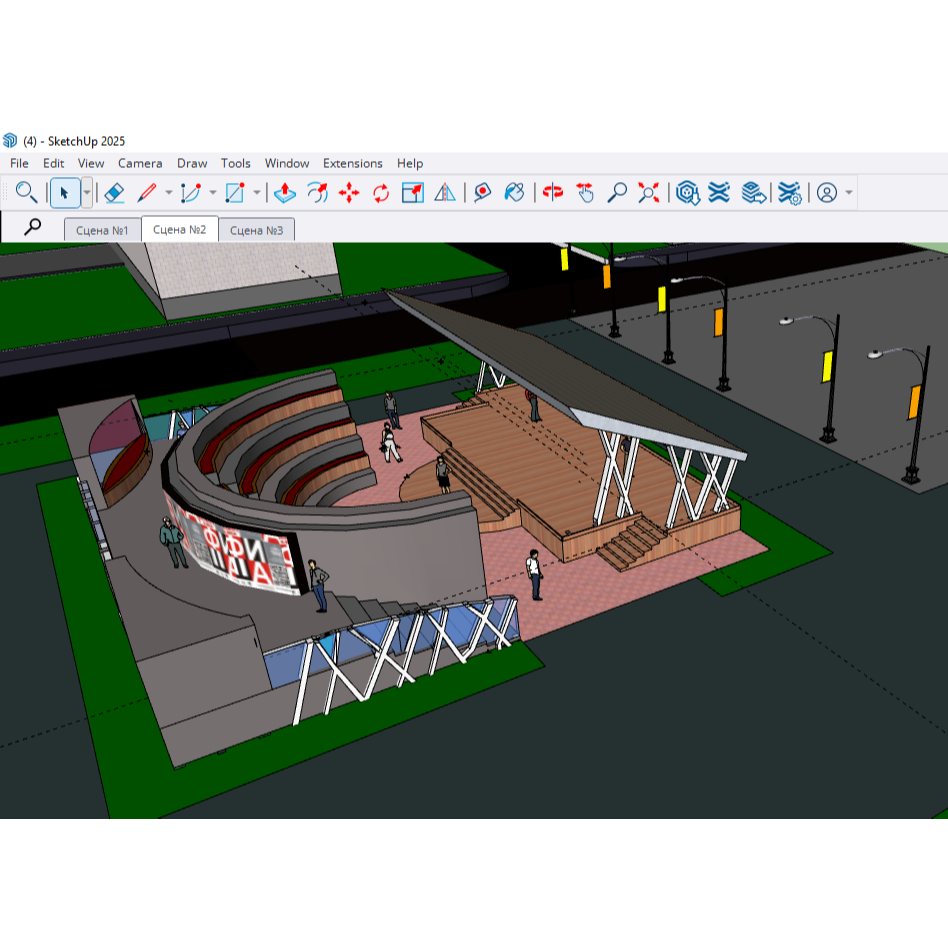Image resolution: width=948 pixels, height=948 pixels.
Task: Pick the Rotate tool
Action: [x=381, y=192]
